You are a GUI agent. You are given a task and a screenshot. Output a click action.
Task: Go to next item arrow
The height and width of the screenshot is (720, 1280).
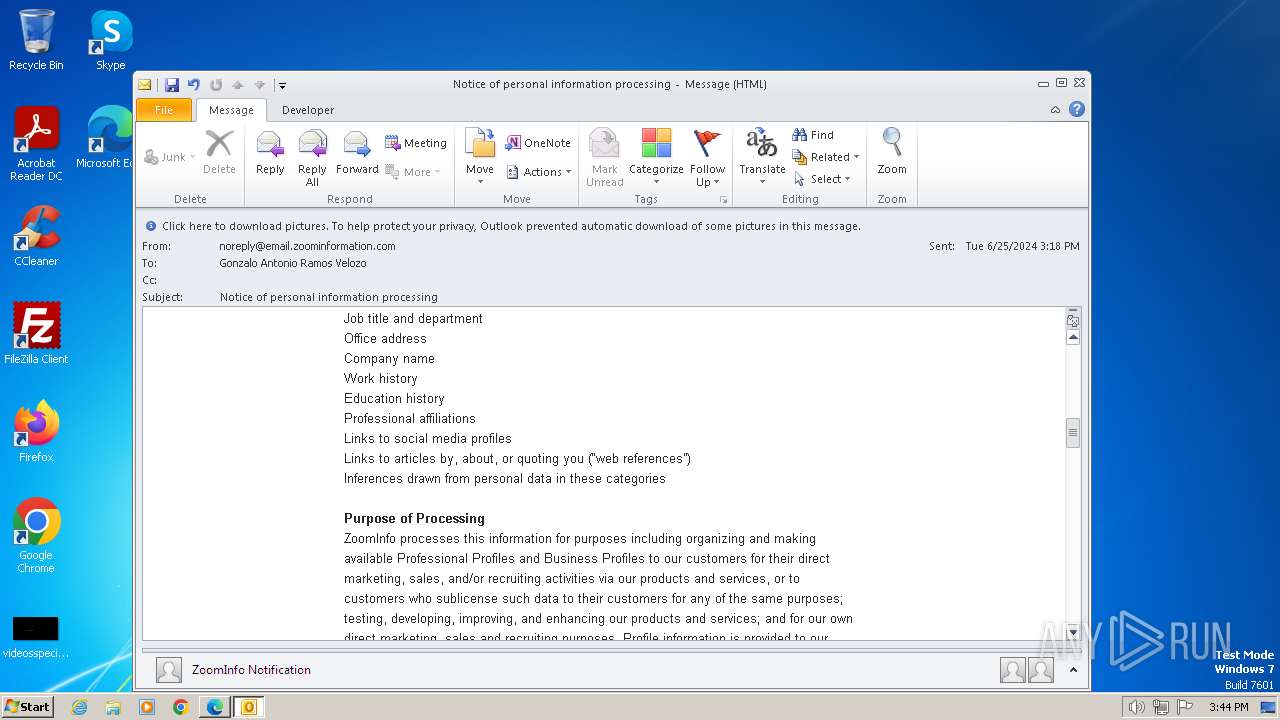click(260, 85)
